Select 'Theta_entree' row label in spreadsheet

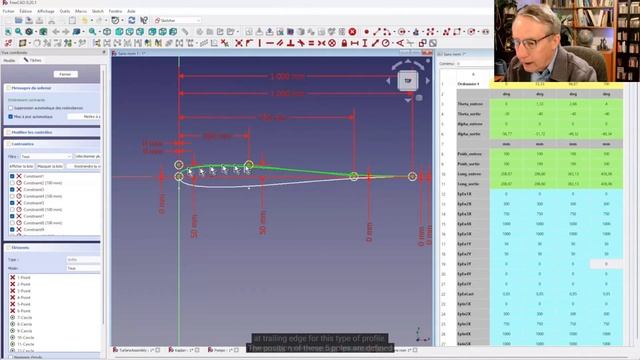pyautogui.click(x=470, y=104)
